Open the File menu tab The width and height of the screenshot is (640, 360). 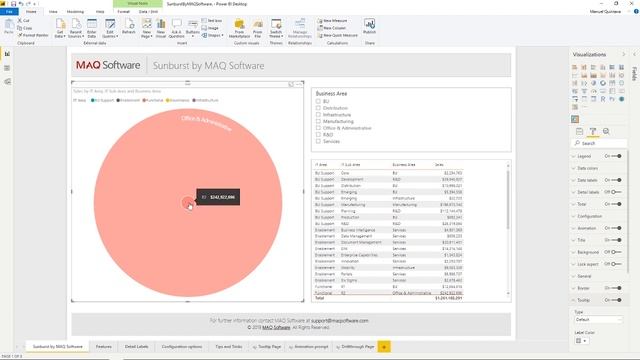click(9, 11)
